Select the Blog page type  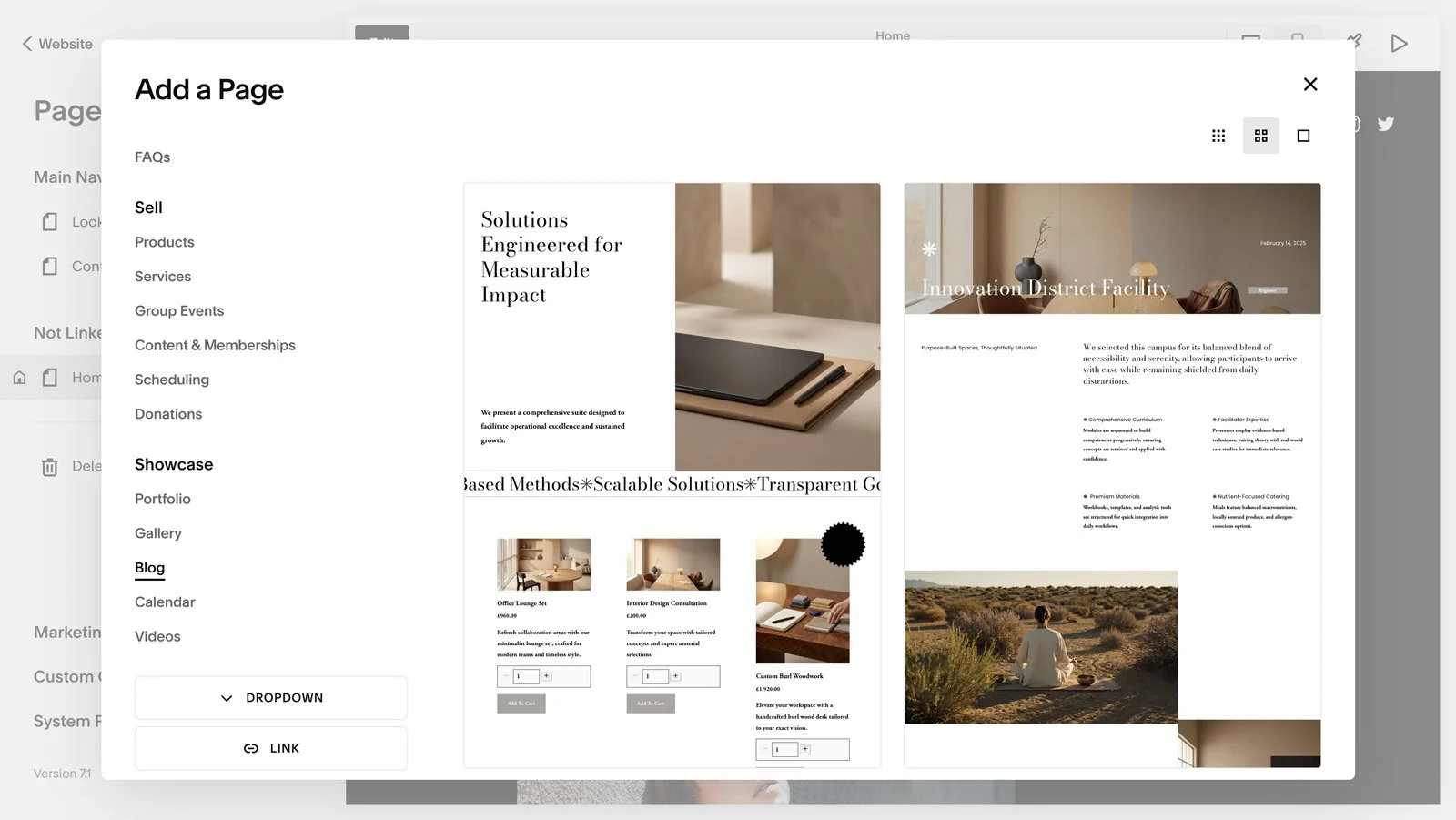coord(150,568)
